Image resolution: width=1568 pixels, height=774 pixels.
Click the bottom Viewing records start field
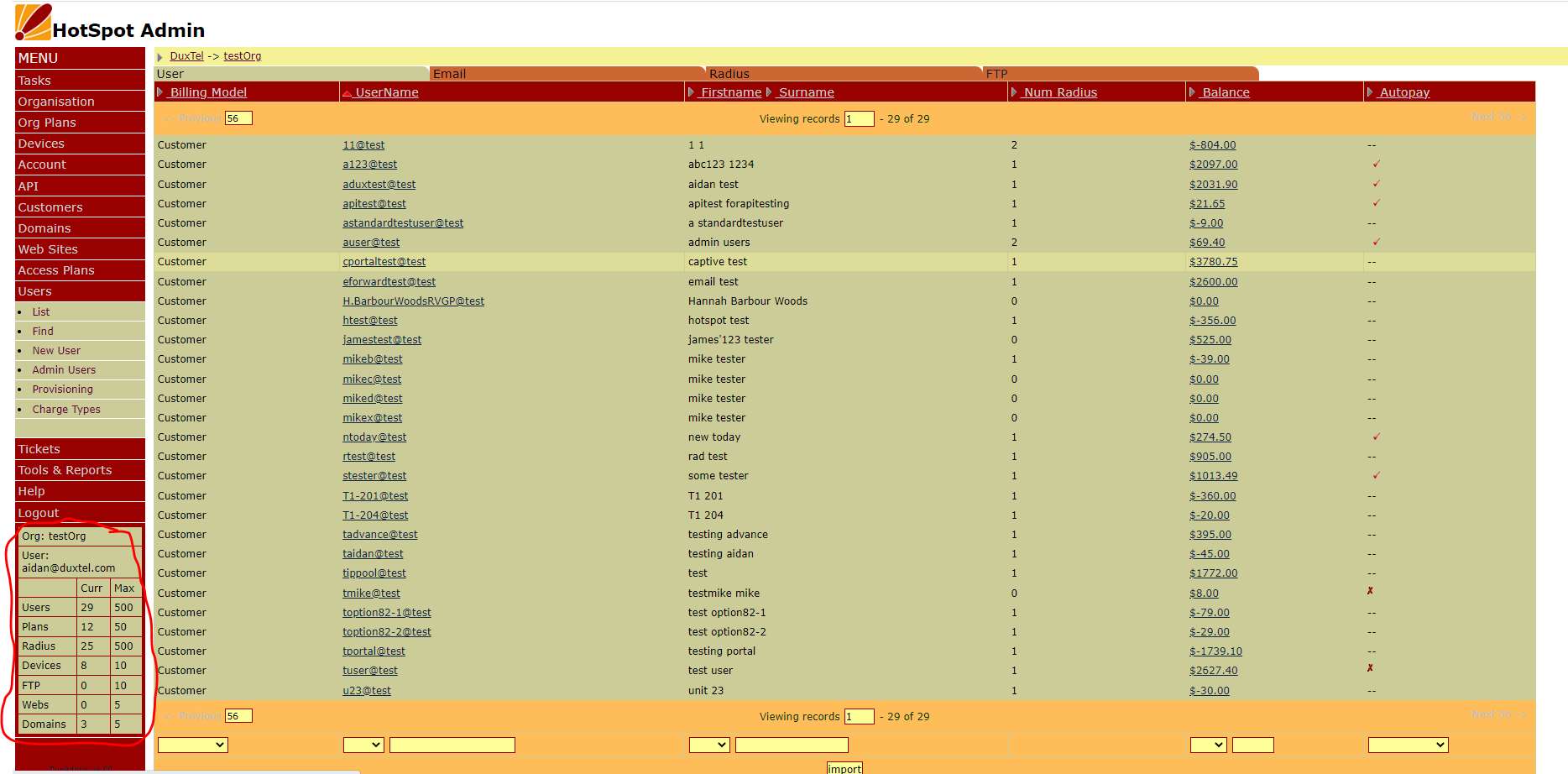[860, 717]
